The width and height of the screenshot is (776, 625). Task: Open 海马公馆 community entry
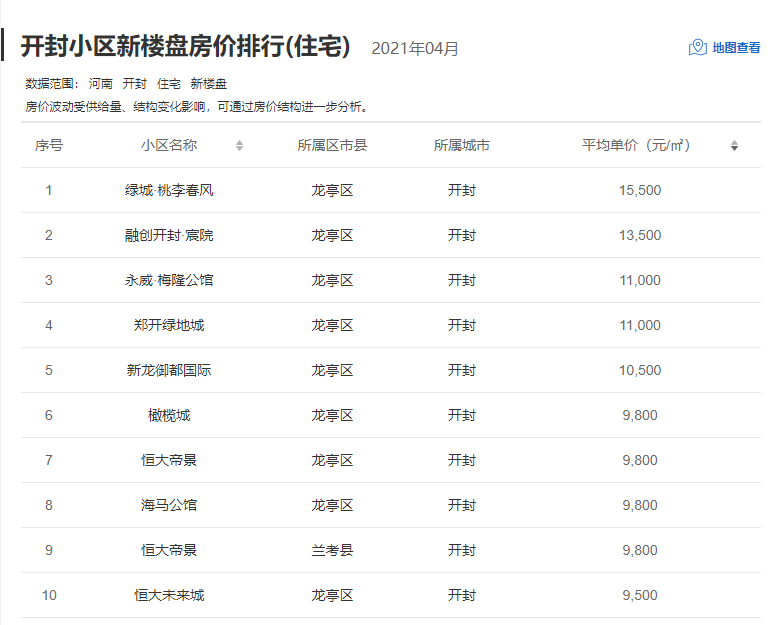coord(169,505)
